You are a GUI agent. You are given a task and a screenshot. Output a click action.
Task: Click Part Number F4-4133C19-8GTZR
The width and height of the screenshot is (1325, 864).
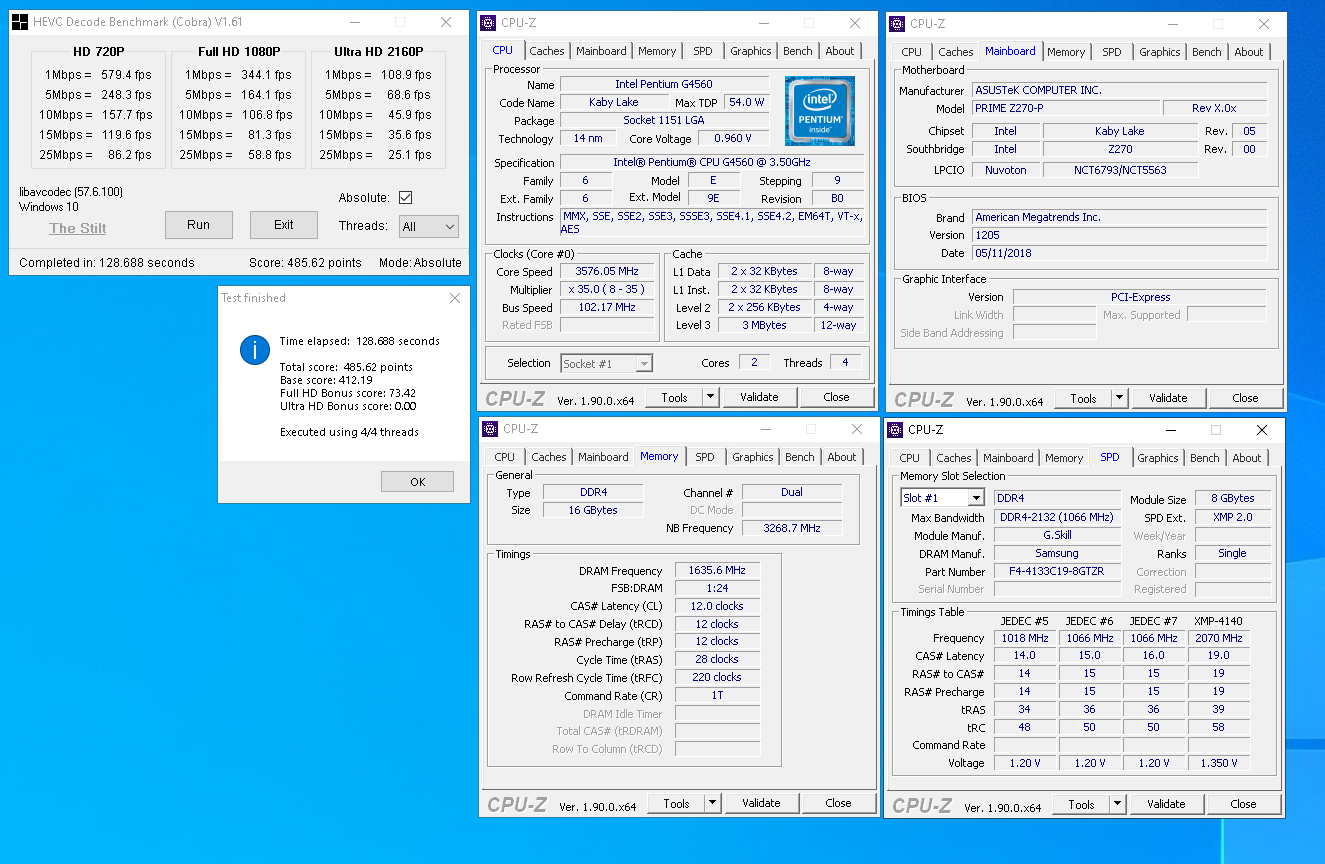coord(1057,572)
